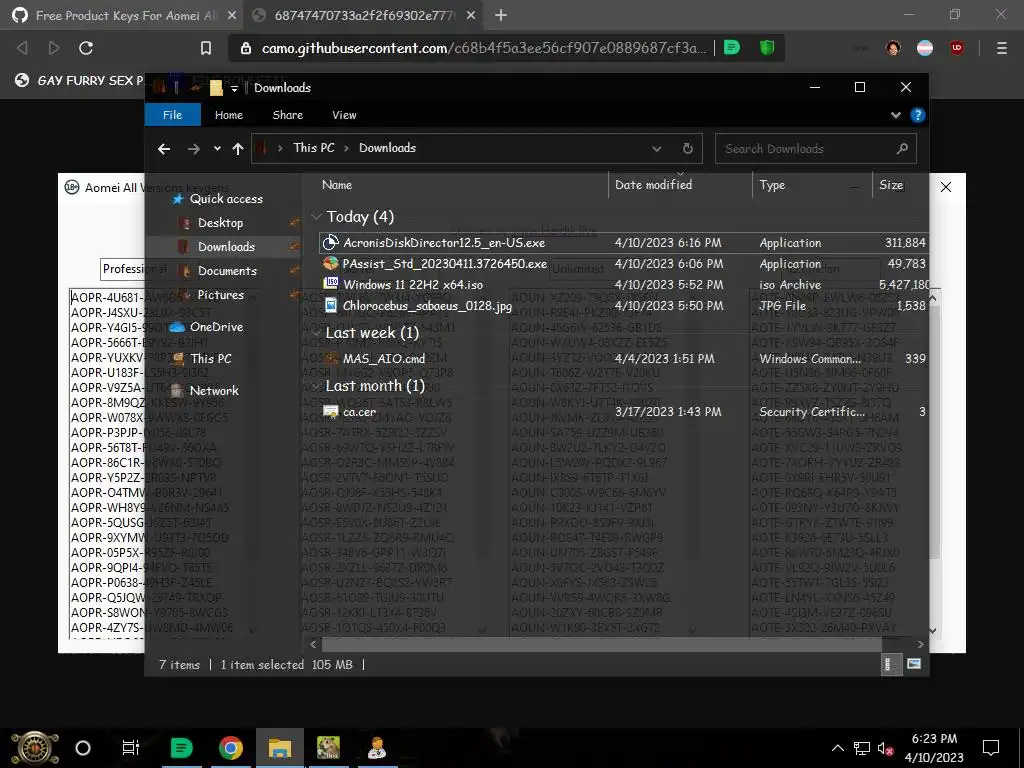This screenshot has height=768, width=1024.
Task: Open recent locations dropdown in Explorer
Action: click(217, 149)
